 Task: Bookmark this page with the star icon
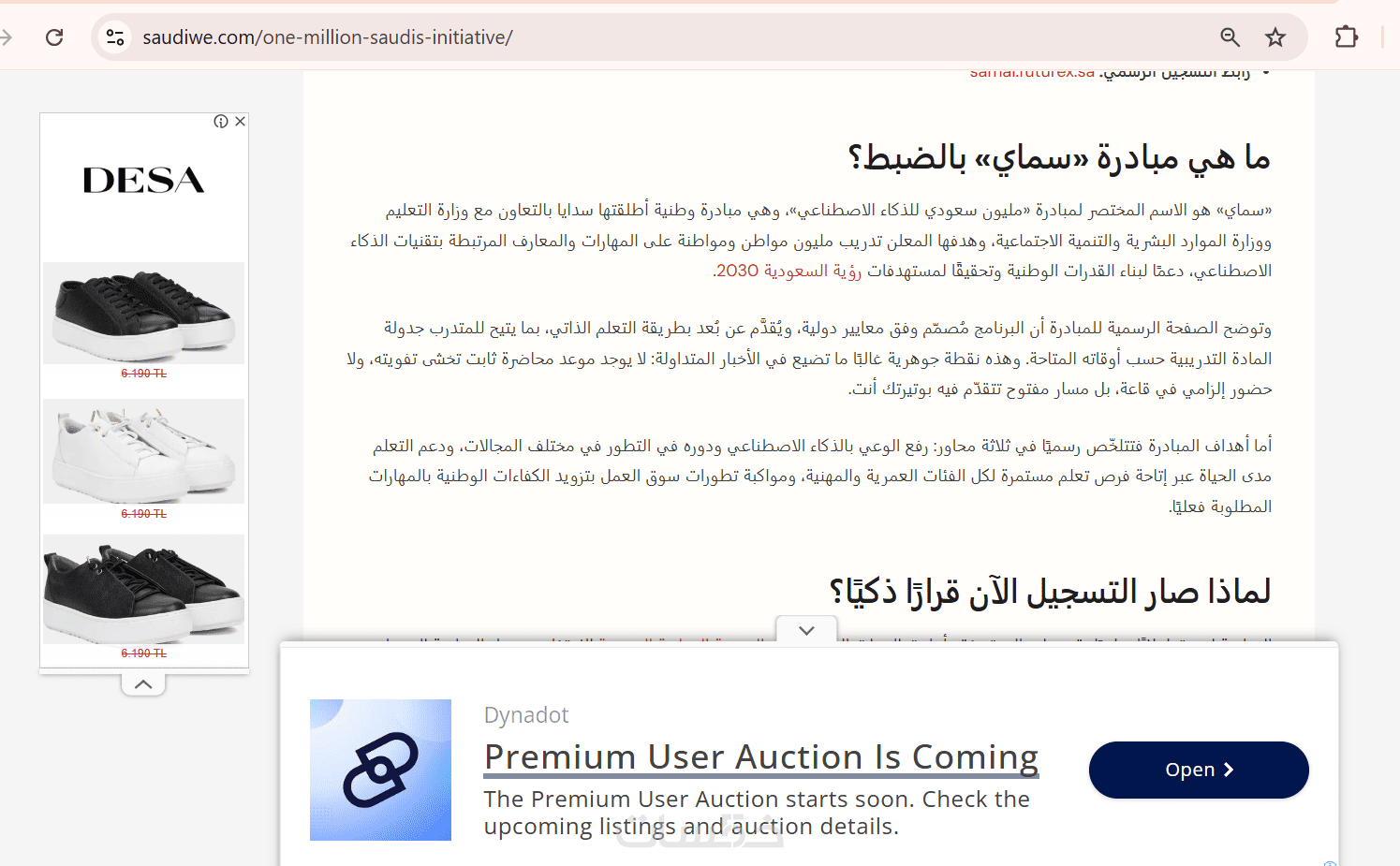coord(1275,37)
